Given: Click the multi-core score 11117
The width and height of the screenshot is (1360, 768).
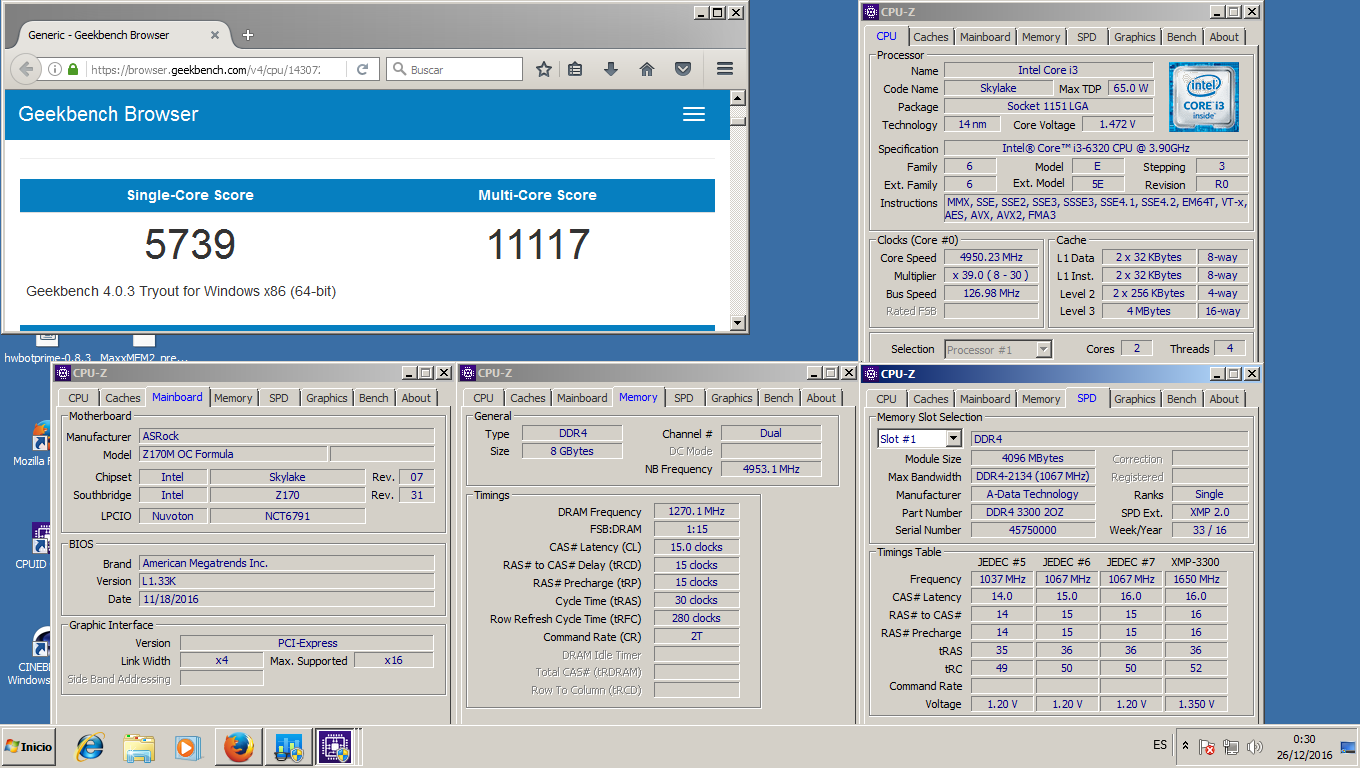Looking at the screenshot, I should coord(538,245).
